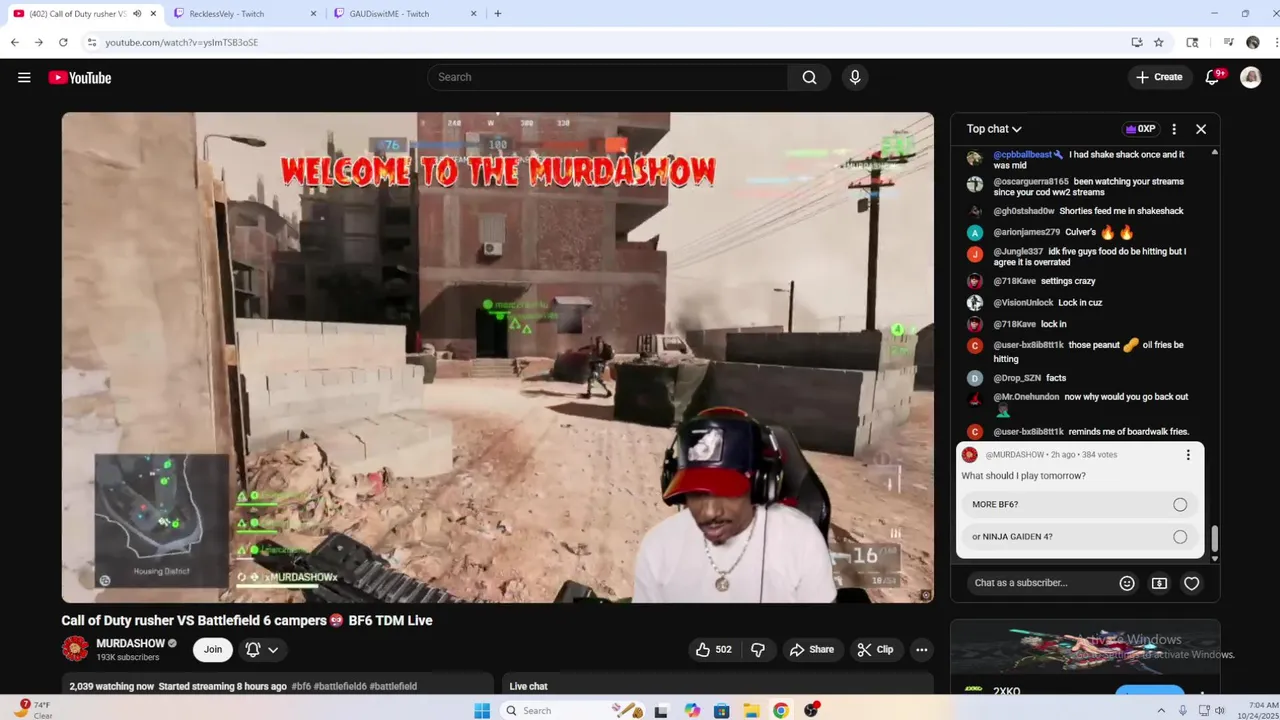Image resolution: width=1280 pixels, height=720 pixels.
Task: Close the GAUDiswitME Twitch tab
Action: pos(474,14)
